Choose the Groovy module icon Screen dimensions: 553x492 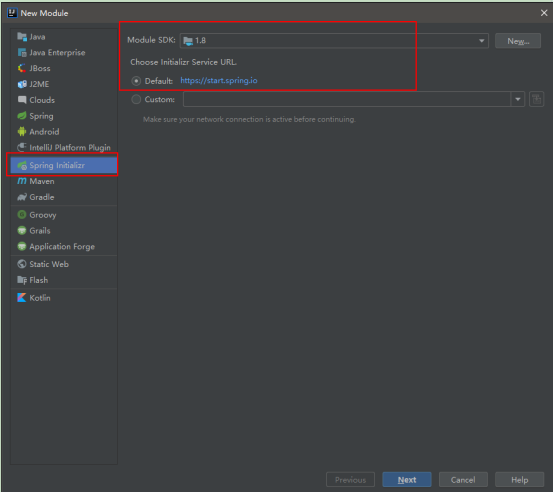pyautogui.click(x=22, y=214)
